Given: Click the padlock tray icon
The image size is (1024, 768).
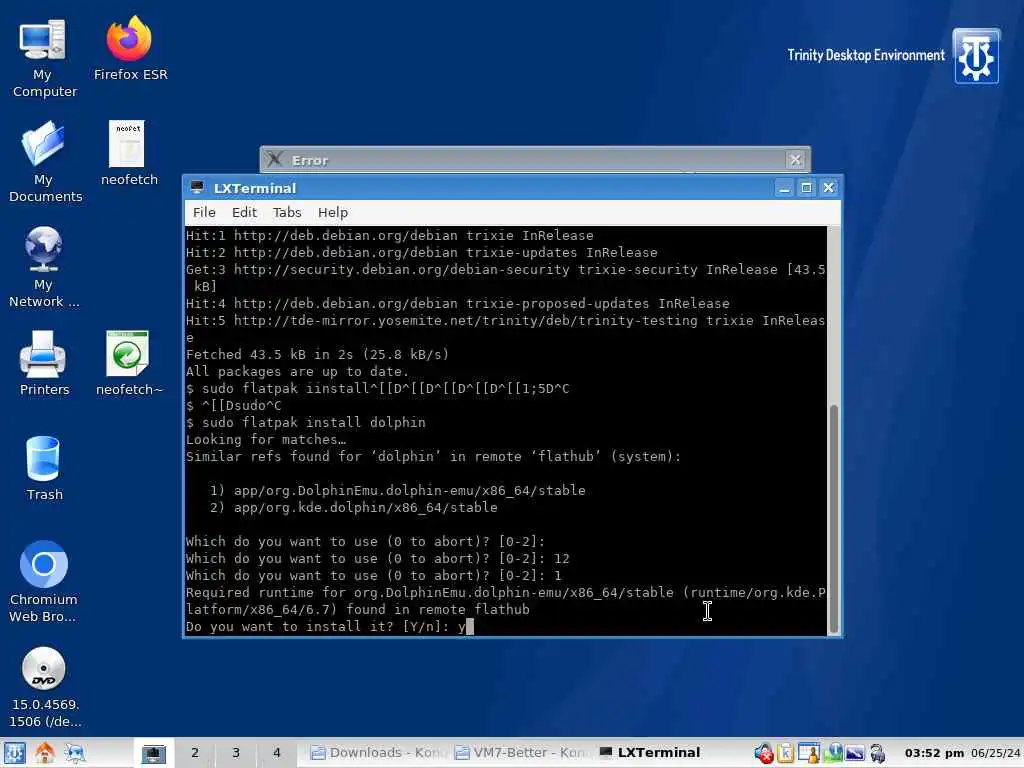Looking at the screenshot, I should coord(878,754).
